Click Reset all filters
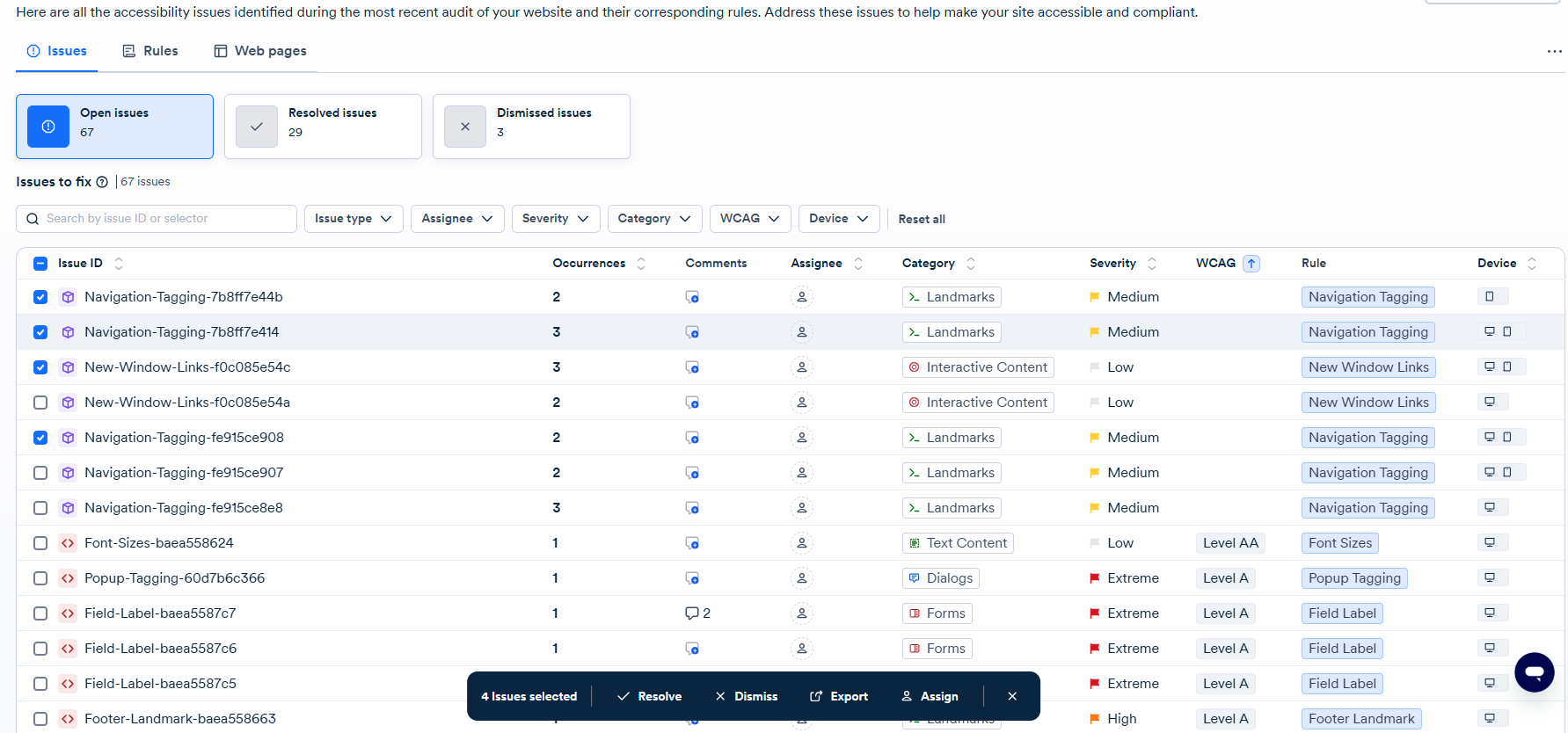Image resolution: width=1568 pixels, height=733 pixels. (x=922, y=219)
